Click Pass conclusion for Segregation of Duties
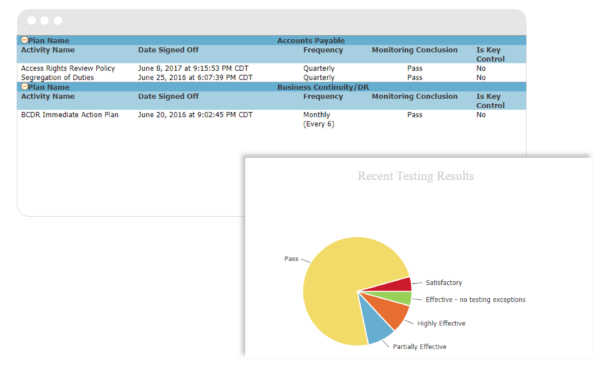Viewport: 600px width, 386px height. 415,77
